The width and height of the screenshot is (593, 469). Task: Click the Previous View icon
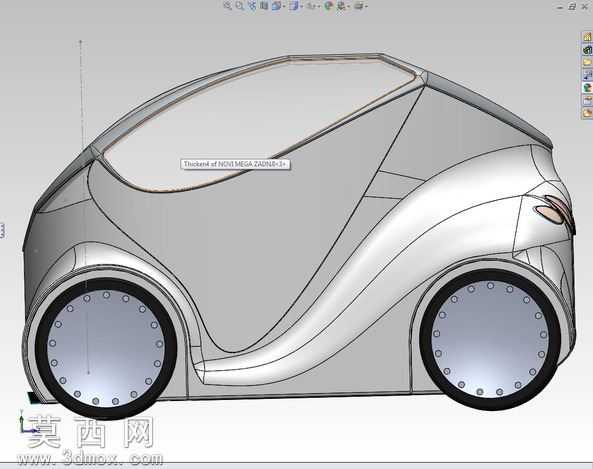click(252, 6)
